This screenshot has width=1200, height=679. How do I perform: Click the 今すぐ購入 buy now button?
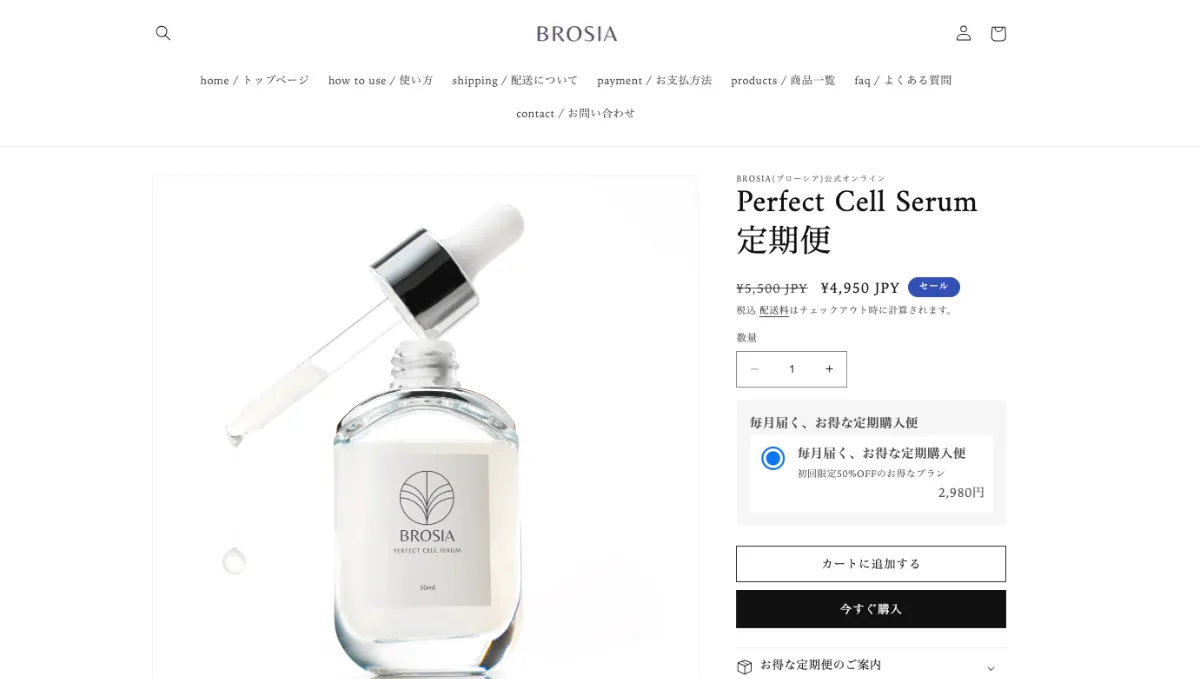point(871,609)
